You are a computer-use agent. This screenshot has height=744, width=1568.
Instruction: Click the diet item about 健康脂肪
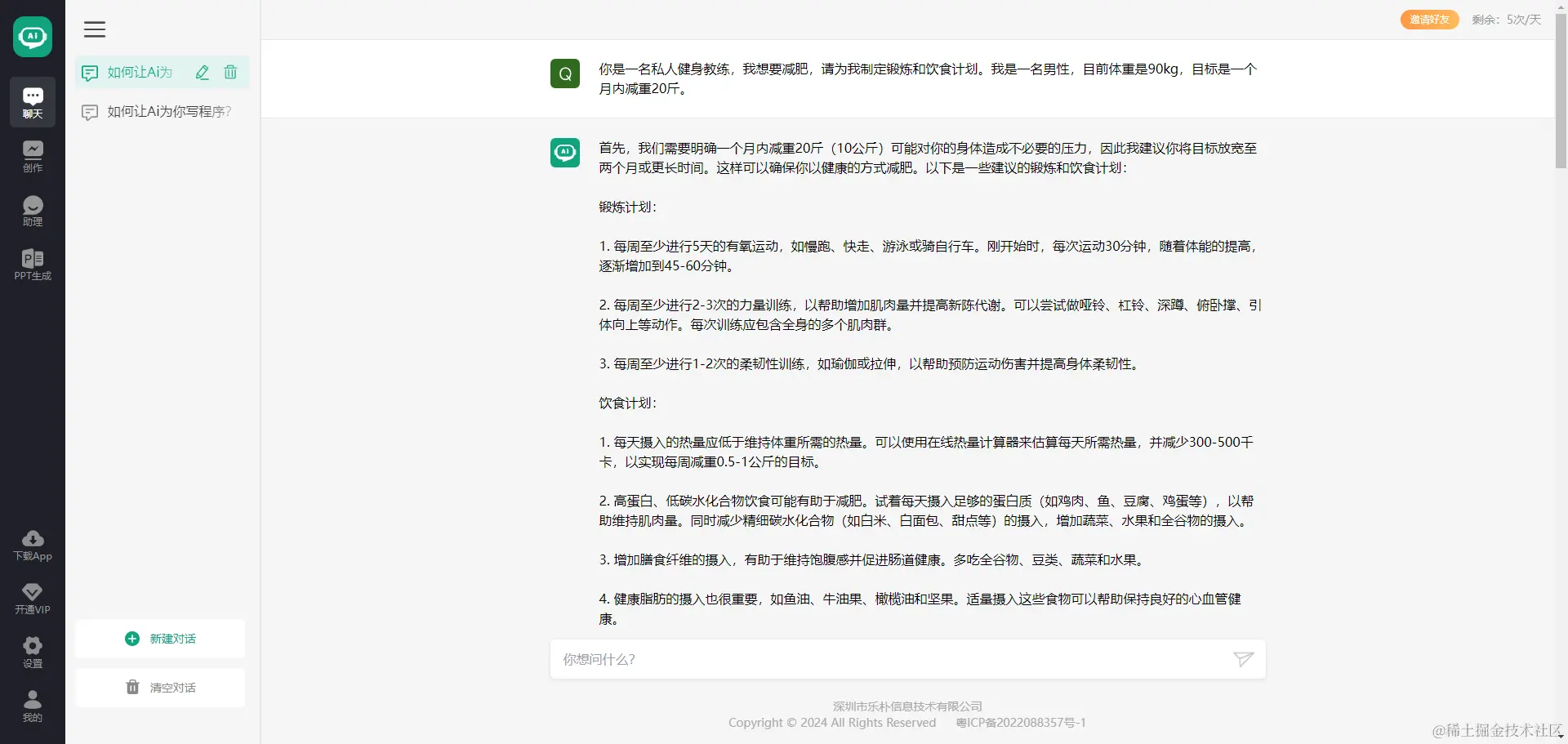(x=920, y=608)
